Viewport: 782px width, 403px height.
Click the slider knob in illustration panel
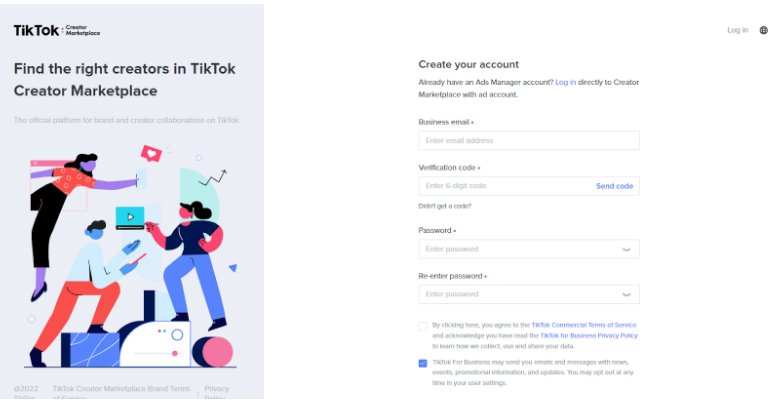point(175,353)
